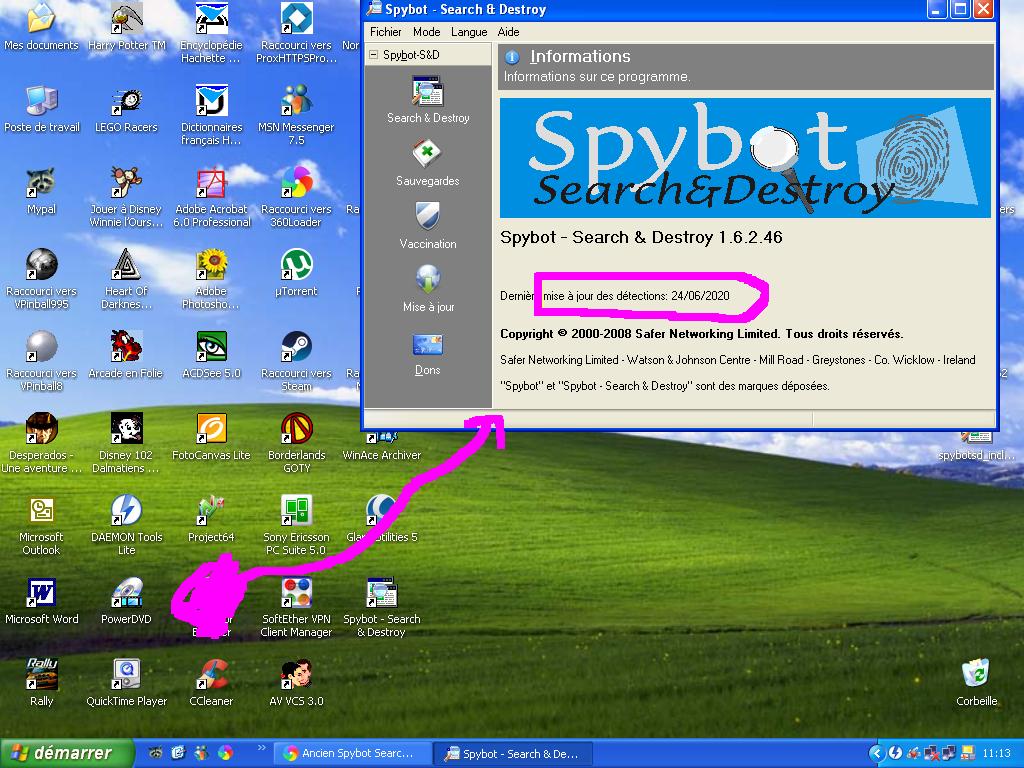
Task: Collapse the Spybot-S&D sidebar section
Action: [x=374, y=55]
